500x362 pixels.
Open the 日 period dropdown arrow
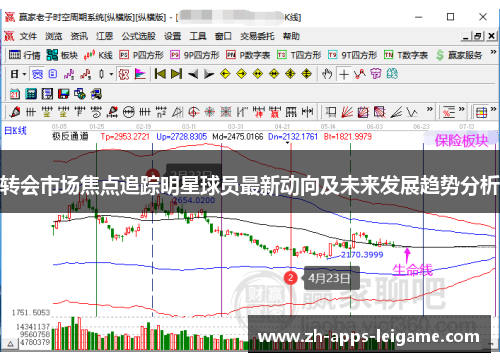tap(24, 74)
